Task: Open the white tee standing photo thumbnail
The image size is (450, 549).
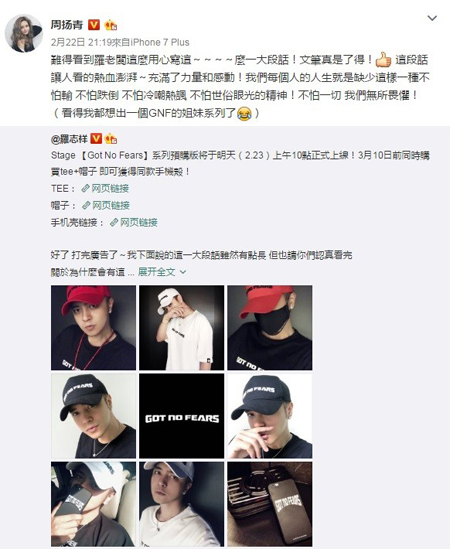Action: pos(182,328)
